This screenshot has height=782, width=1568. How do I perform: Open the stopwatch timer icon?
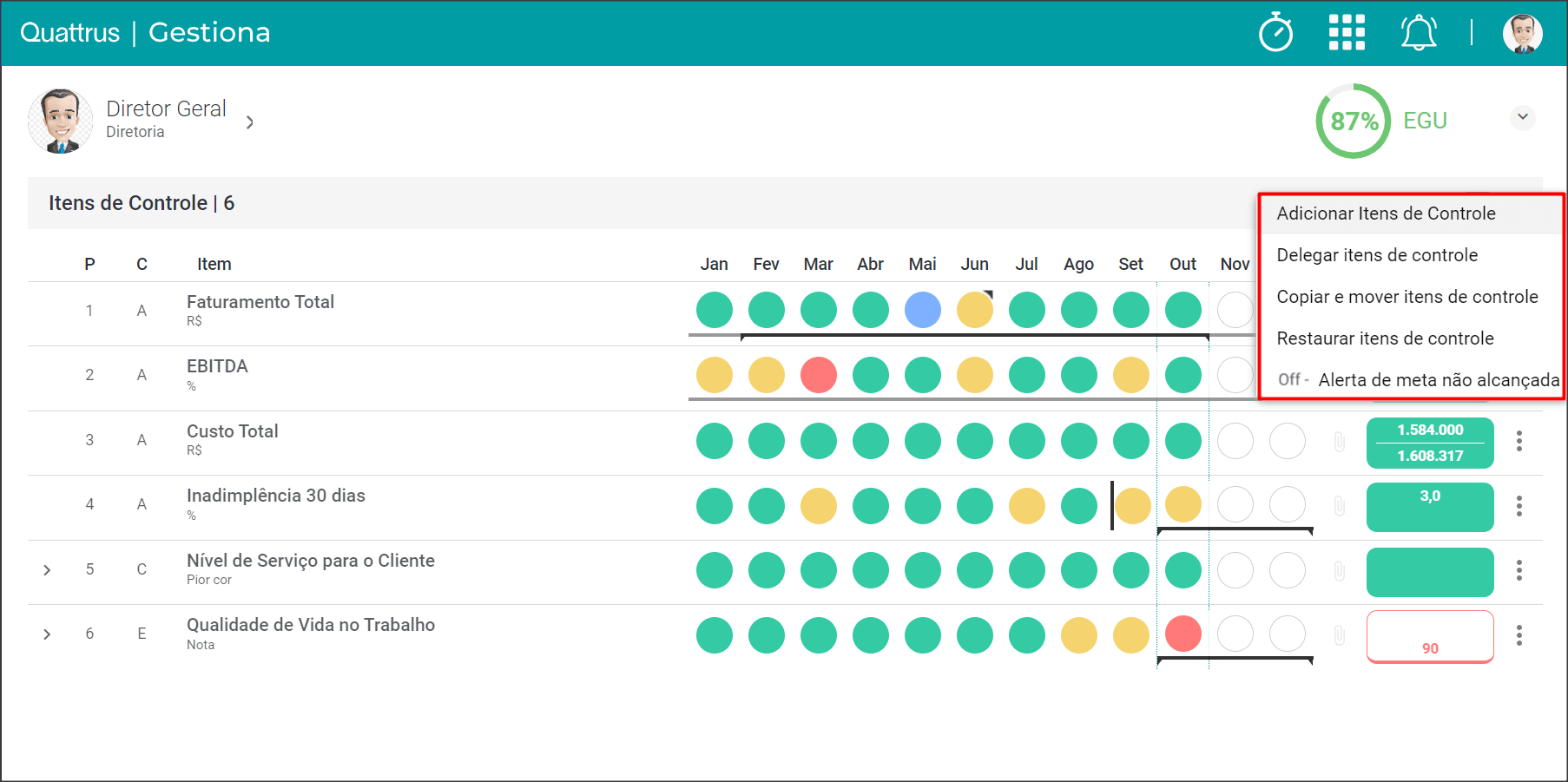(1275, 32)
